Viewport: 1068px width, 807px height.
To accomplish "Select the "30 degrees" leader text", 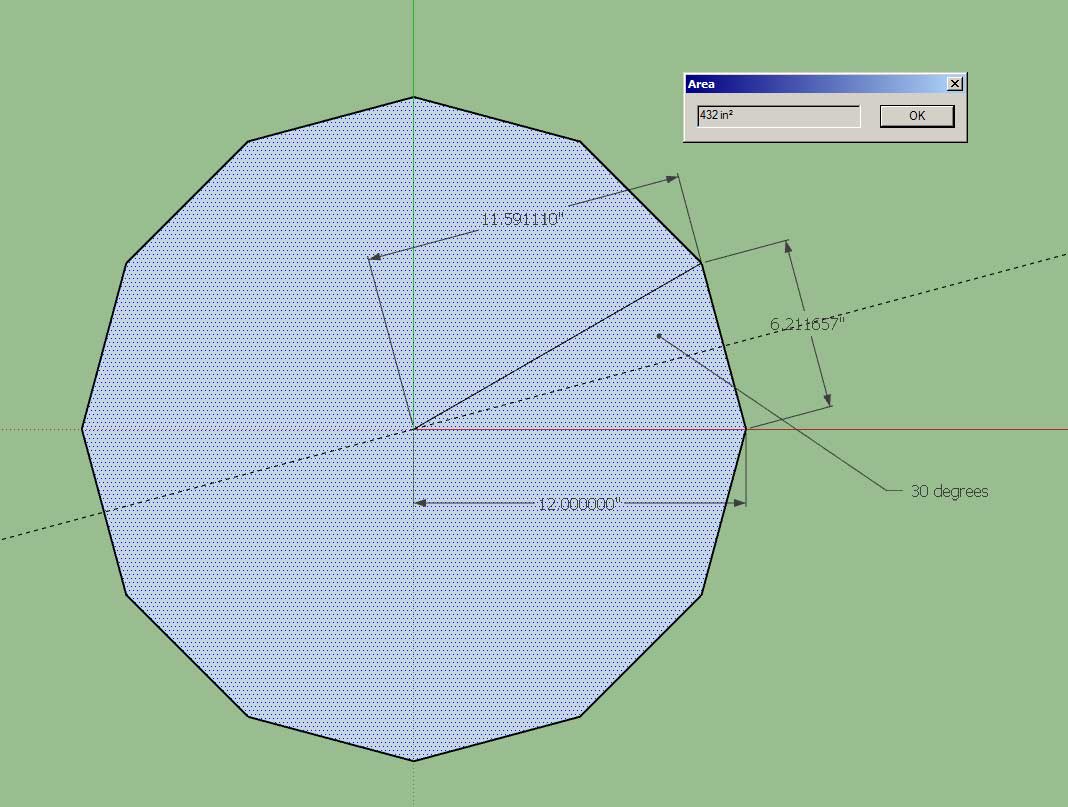I will [949, 491].
